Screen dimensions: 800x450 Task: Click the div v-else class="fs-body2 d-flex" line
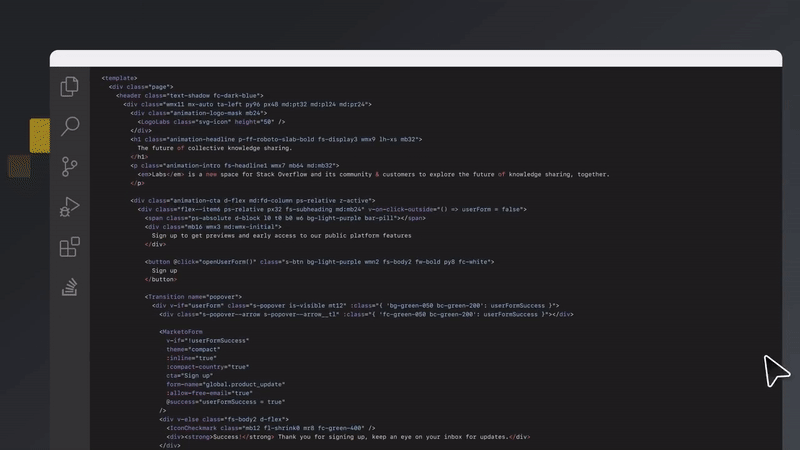tap(224, 419)
